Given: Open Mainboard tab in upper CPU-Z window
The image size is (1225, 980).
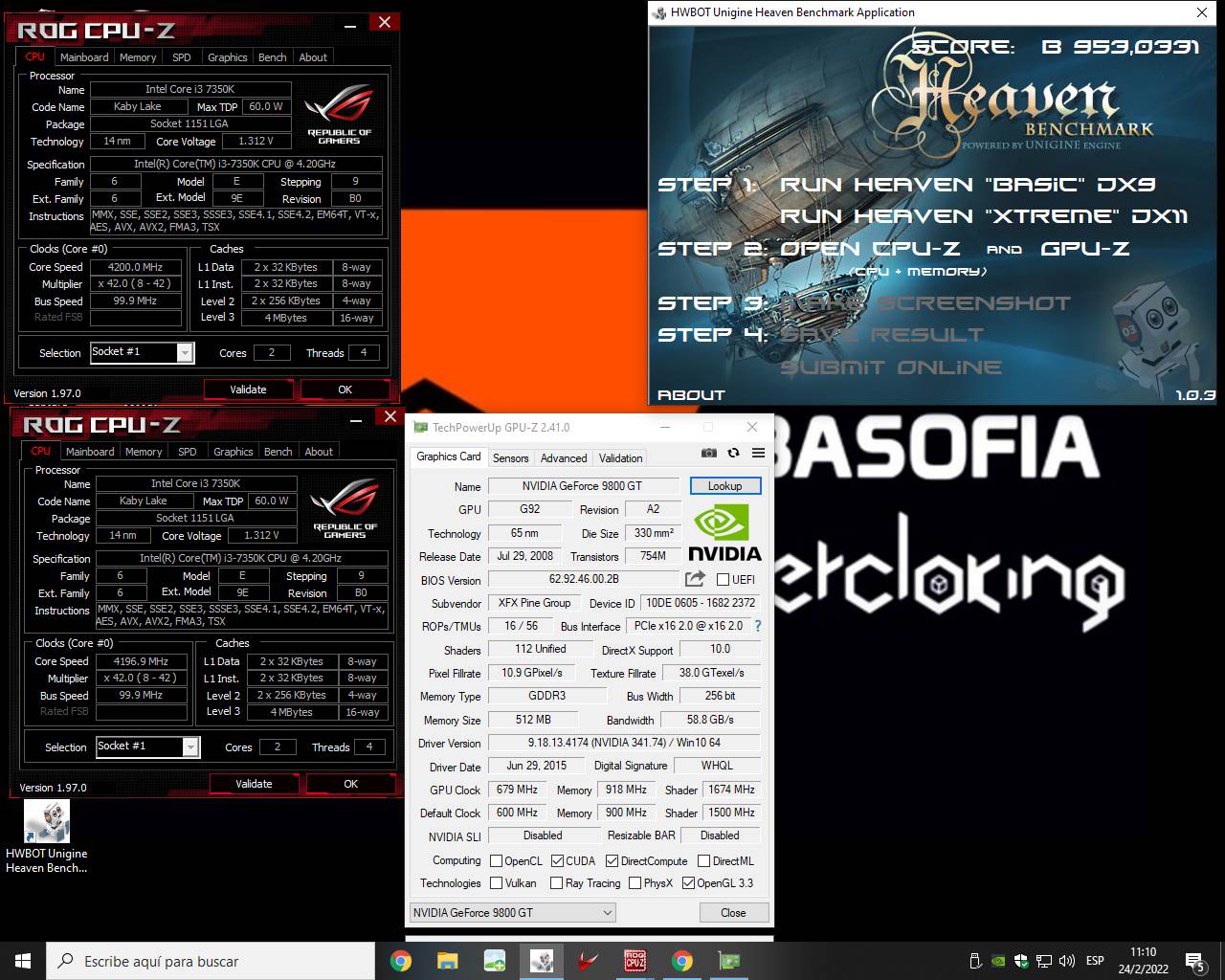Looking at the screenshot, I should (84, 57).
